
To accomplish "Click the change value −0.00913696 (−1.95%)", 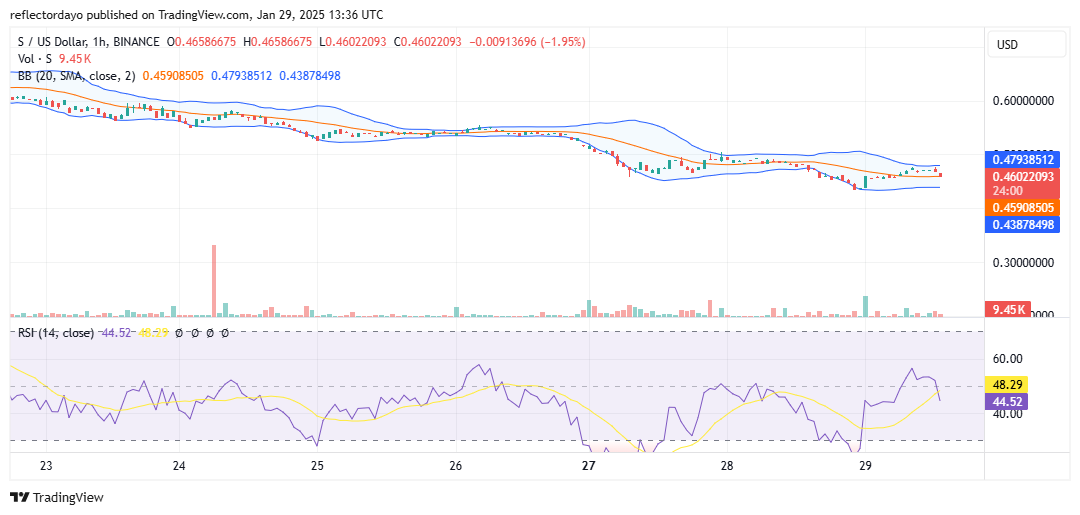I will coord(527,42).
